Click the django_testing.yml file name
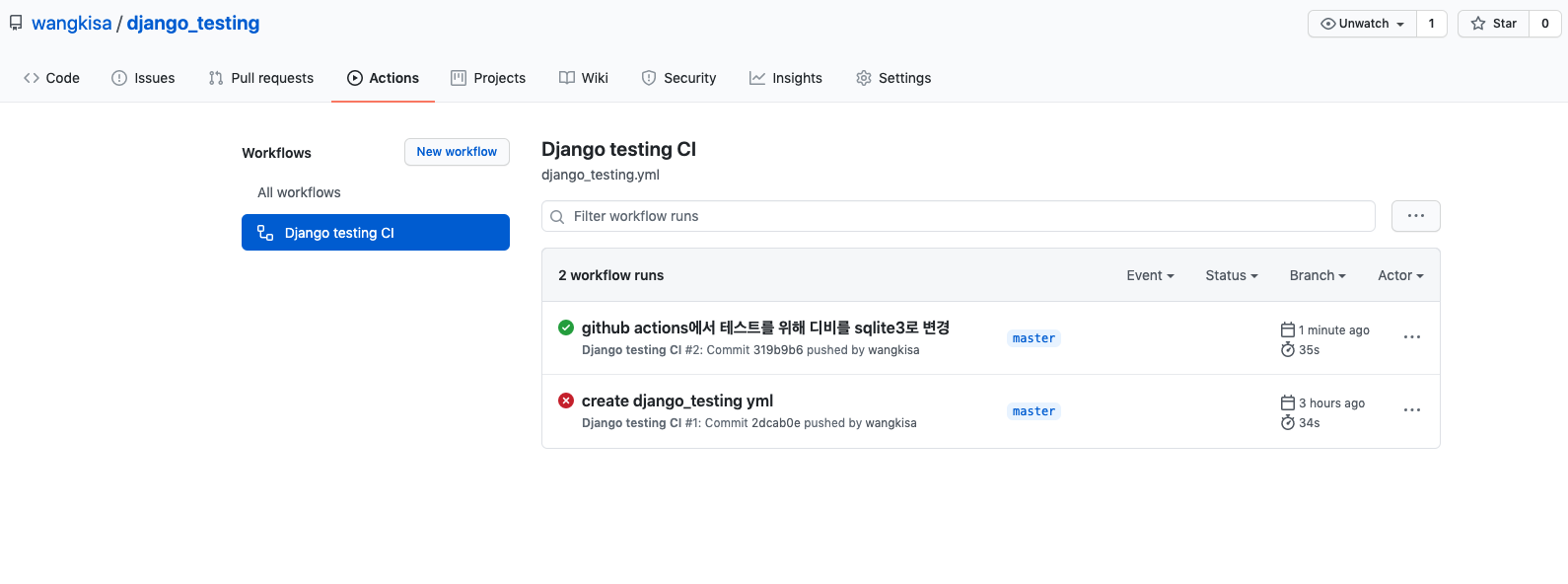The image size is (1568, 584). tap(601, 175)
